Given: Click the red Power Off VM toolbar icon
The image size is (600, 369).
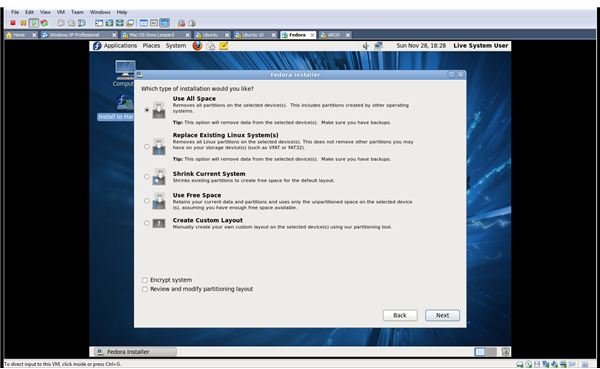Looking at the screenshot, I should pyautogui.click(x=13, y=23).
